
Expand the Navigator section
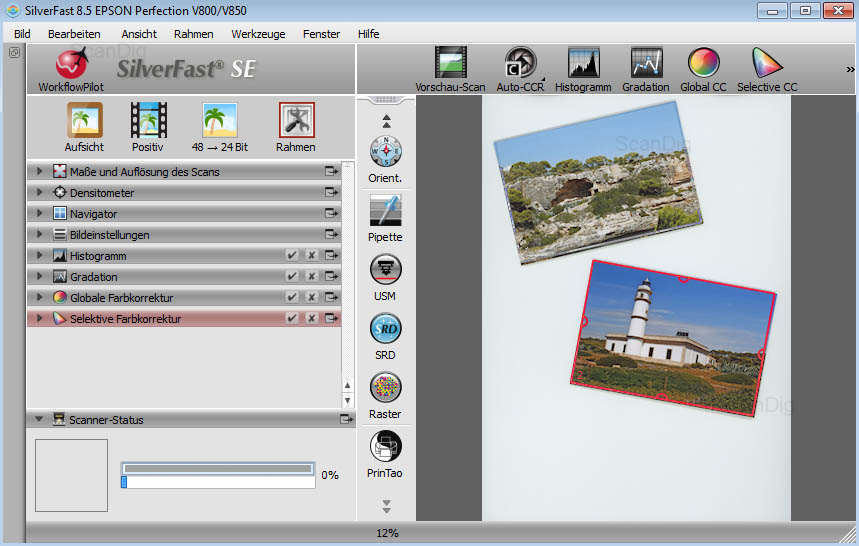coord(39,213)
